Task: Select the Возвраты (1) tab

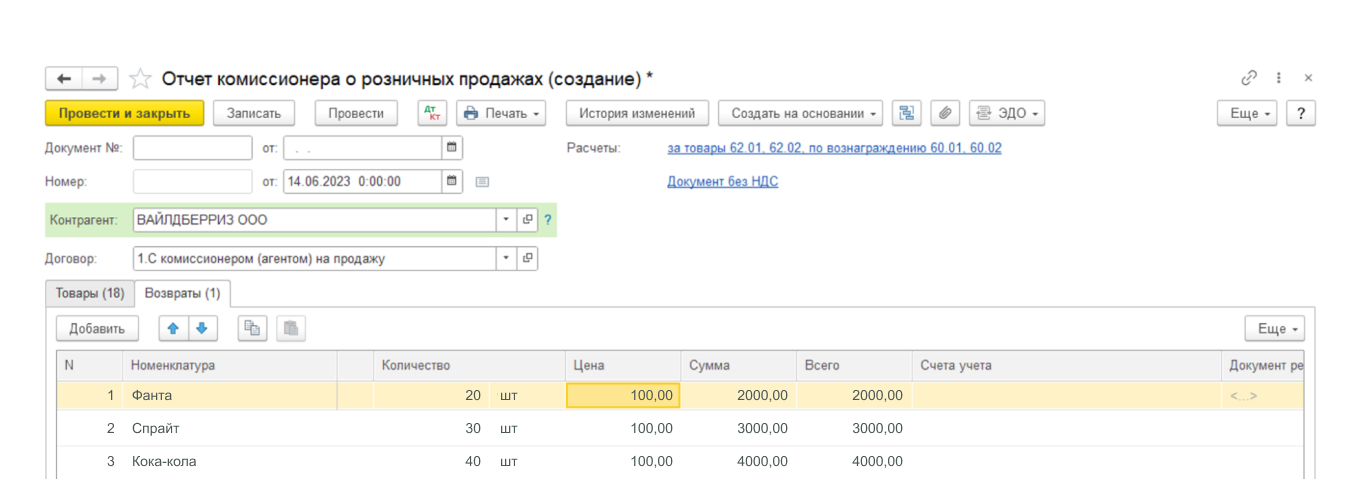Action: pyautogui.click(x=182, y=293)
